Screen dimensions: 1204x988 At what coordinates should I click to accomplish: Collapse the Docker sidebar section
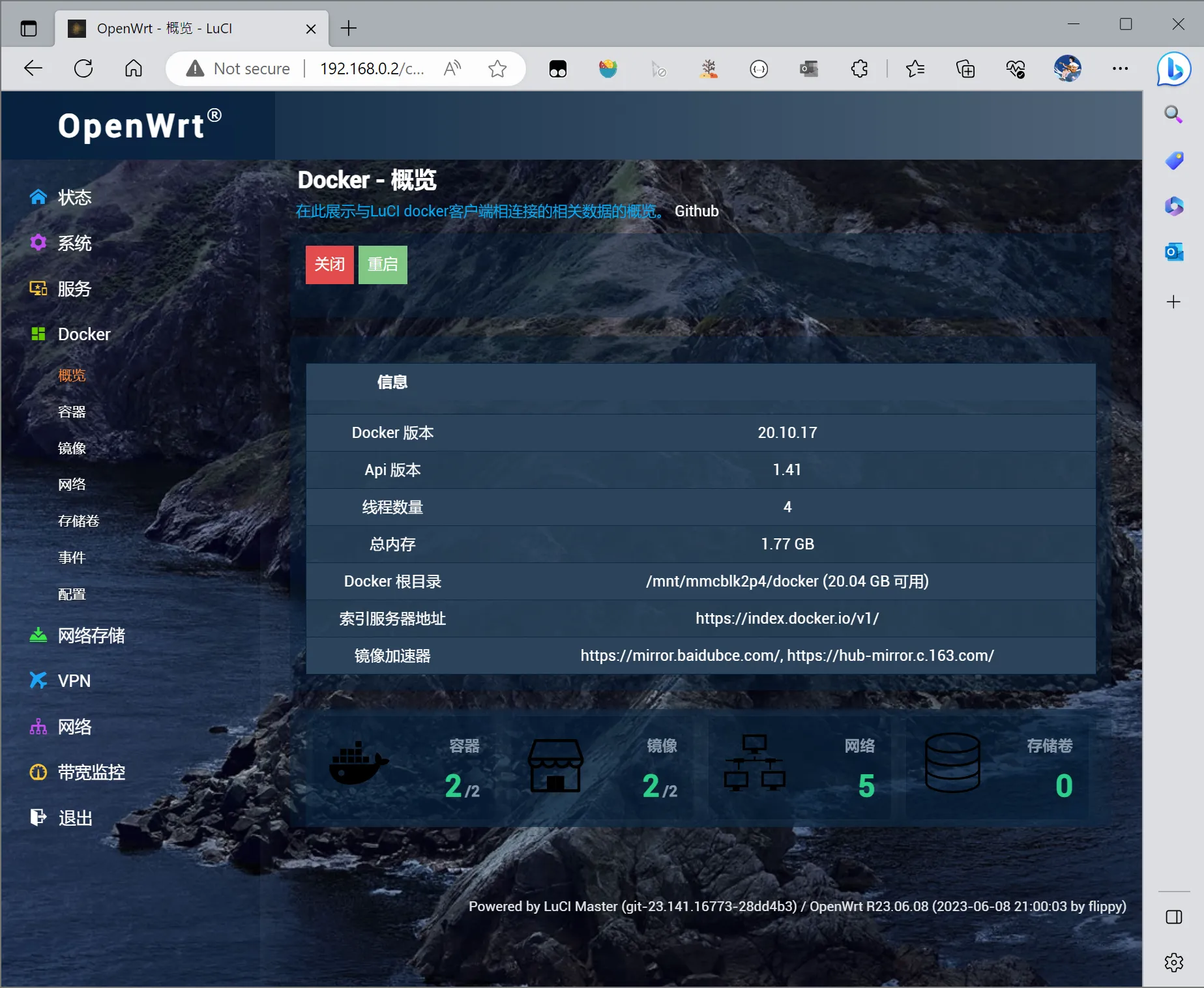[x=84, y=334]
